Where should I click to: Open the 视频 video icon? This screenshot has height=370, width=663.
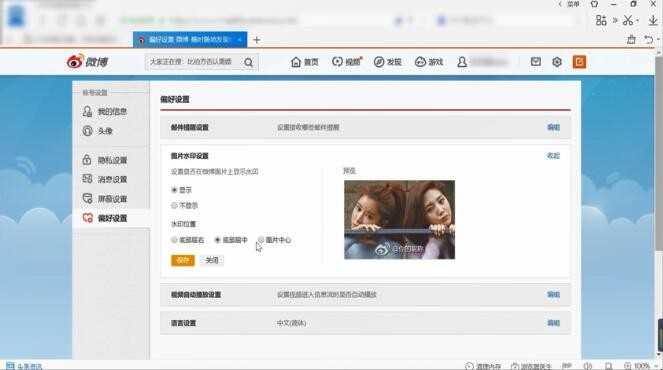pos(337,62)
